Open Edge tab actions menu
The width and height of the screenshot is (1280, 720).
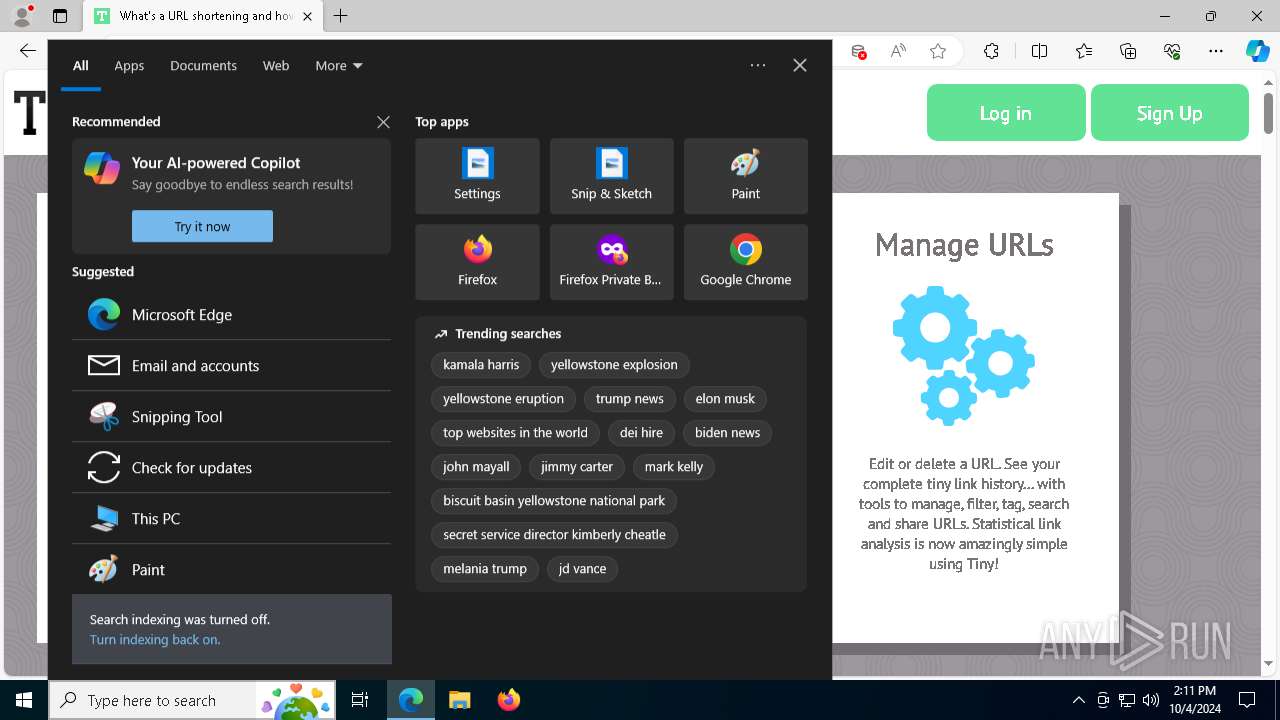click(x=60, y=16)
